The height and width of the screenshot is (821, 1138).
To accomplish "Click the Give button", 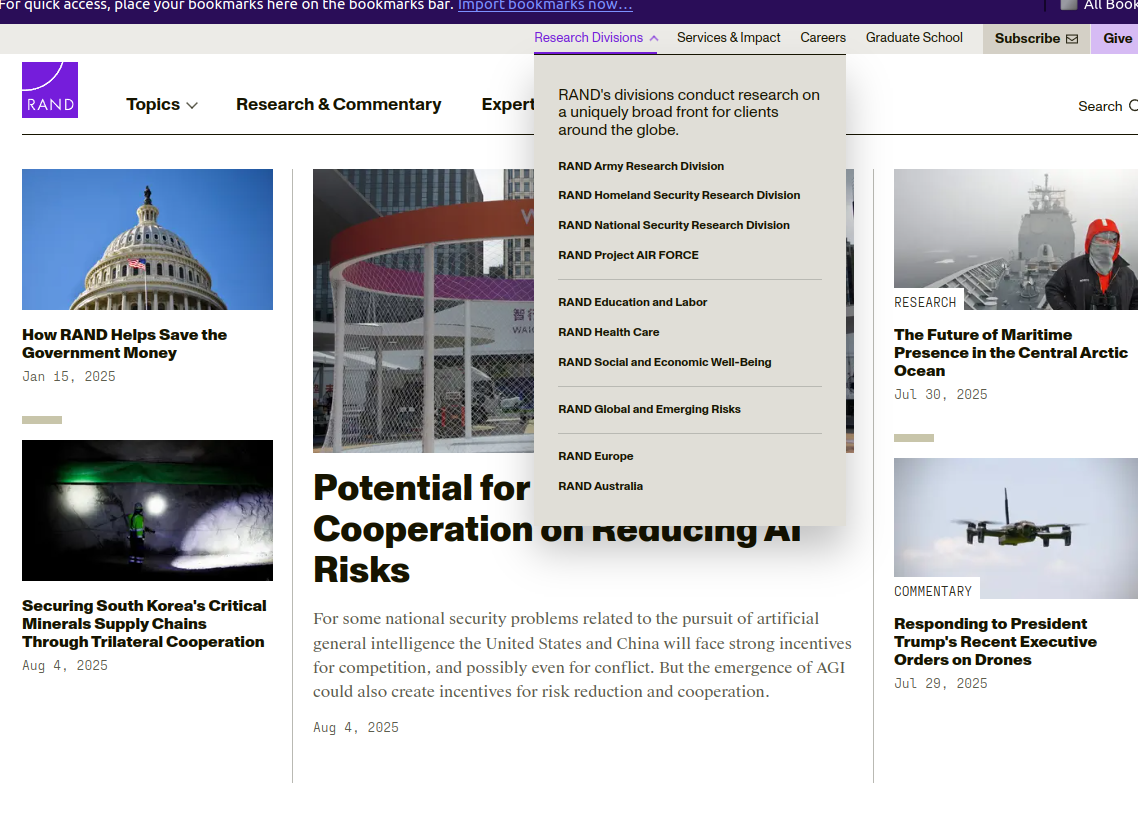I will click(1115, 38).
